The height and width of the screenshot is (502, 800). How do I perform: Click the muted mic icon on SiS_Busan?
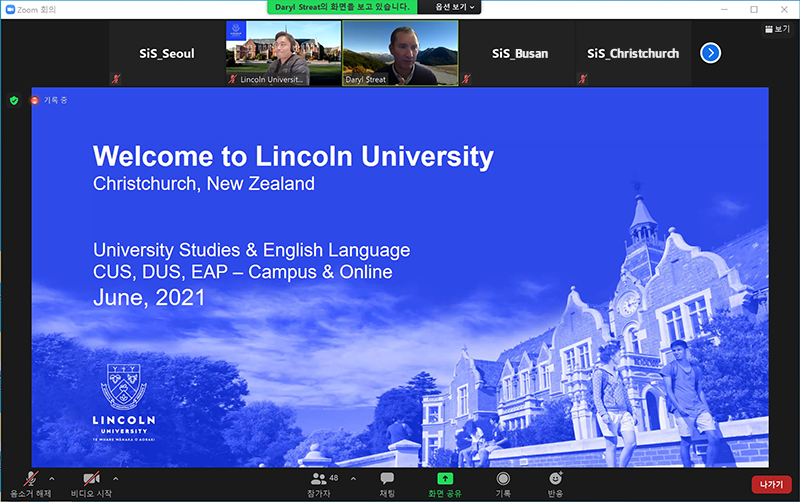(x=466, y=79)
